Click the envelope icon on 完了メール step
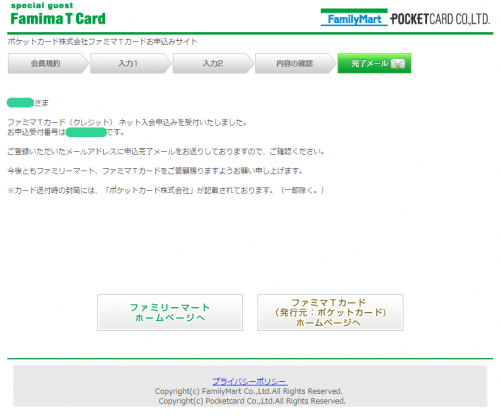 [x=398, y=64]
